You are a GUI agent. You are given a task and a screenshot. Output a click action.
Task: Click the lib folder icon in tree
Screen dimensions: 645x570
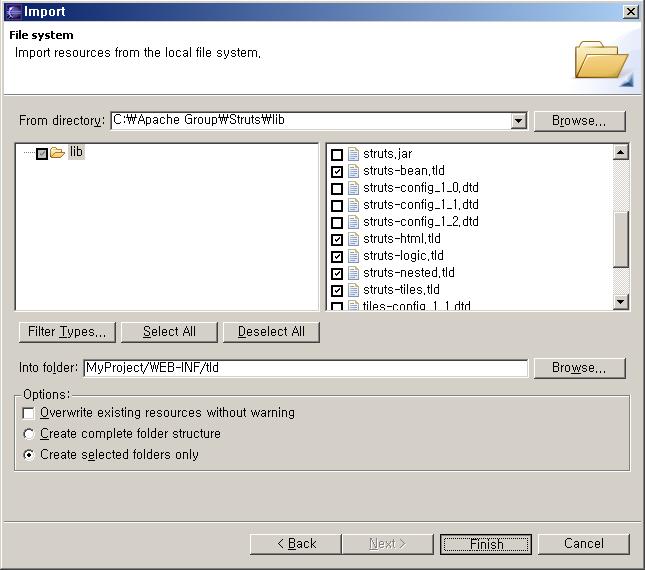pyautogui.click(x=57, y=153)
